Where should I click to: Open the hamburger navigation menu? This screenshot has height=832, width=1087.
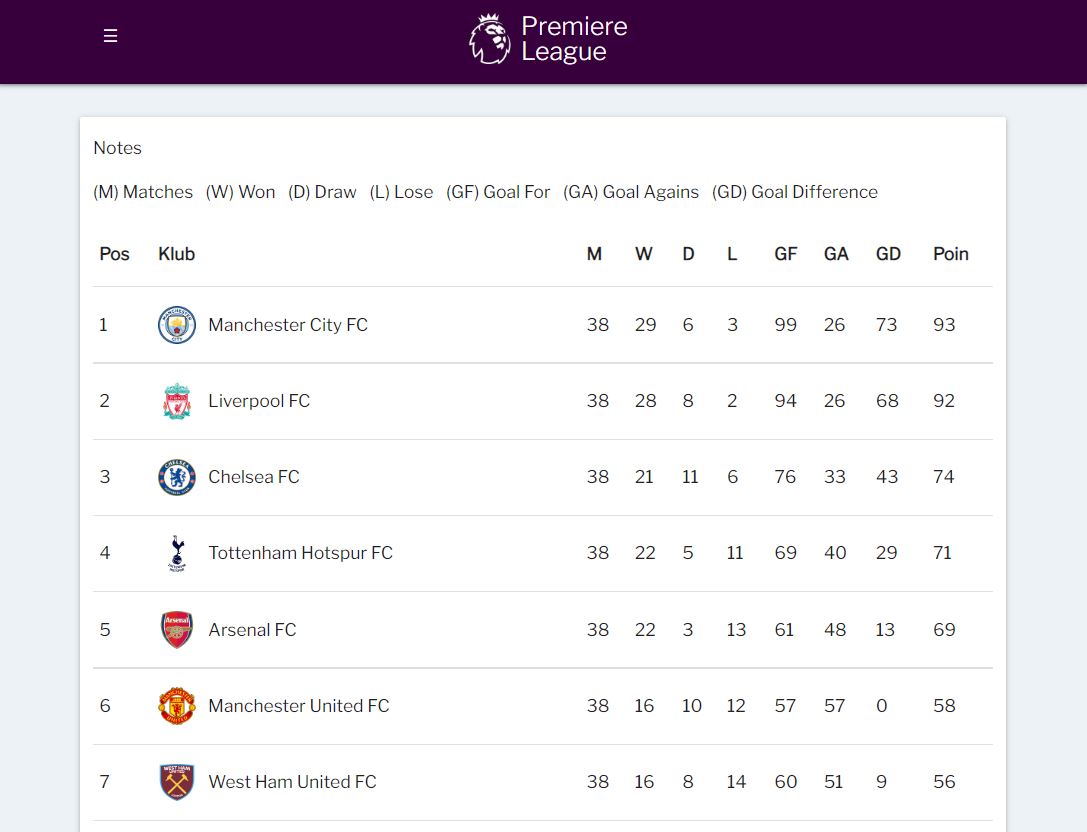tap(110, 34)
